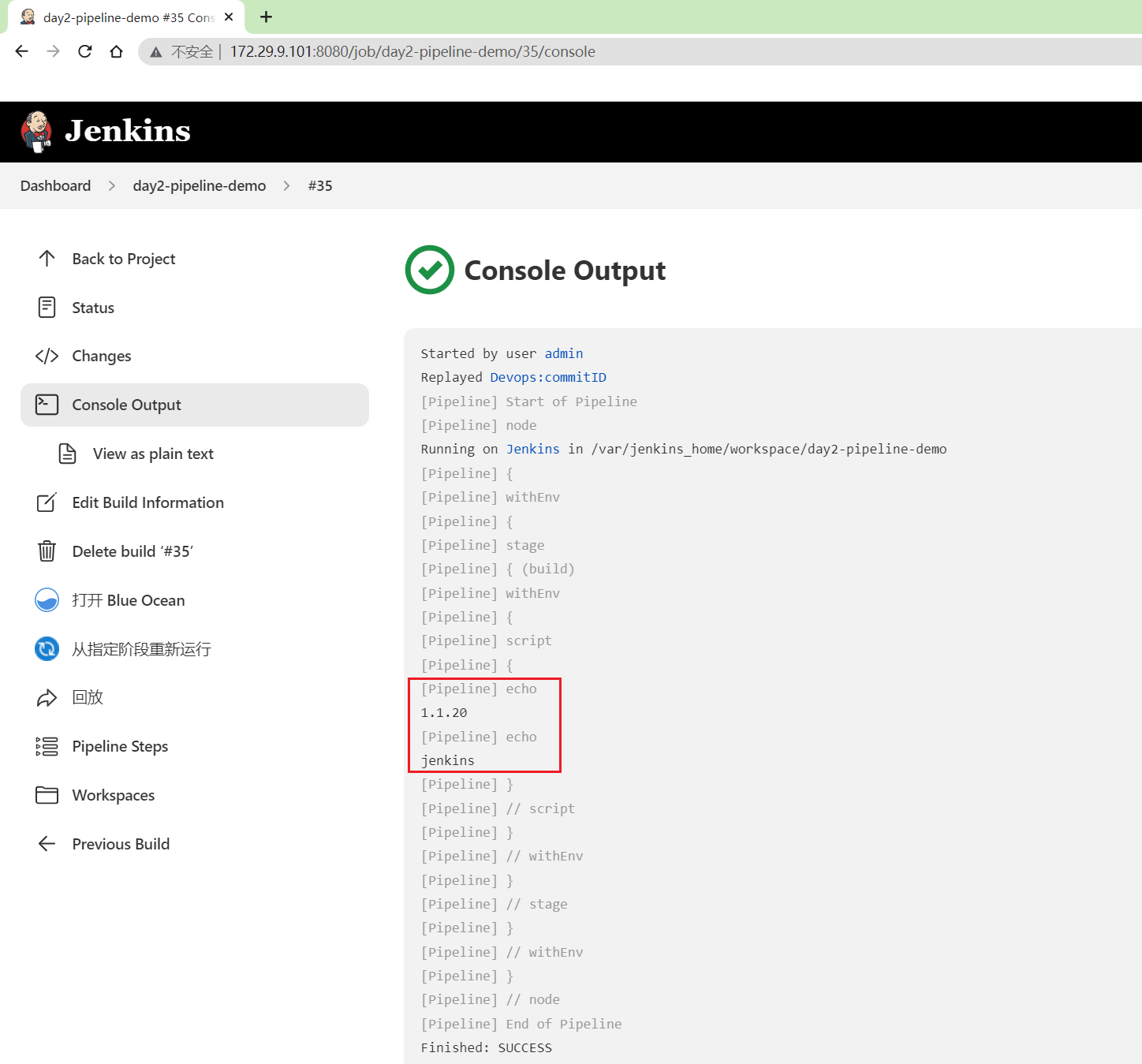
Task: Go to Previous Build
Action: (x=121, y=844)
